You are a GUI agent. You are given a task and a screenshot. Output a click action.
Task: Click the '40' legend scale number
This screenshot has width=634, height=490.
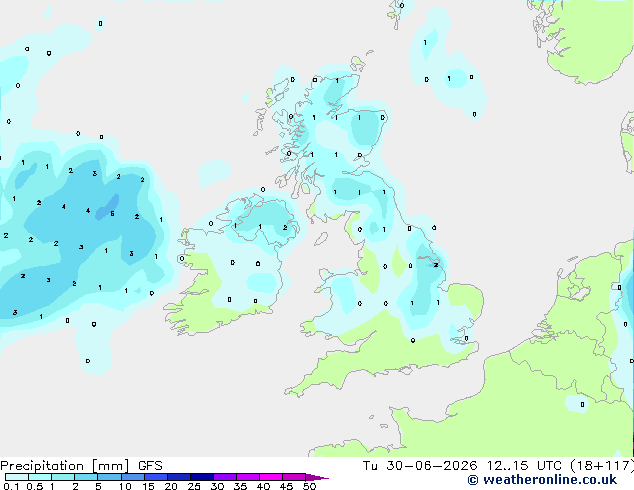coord(263,486)
